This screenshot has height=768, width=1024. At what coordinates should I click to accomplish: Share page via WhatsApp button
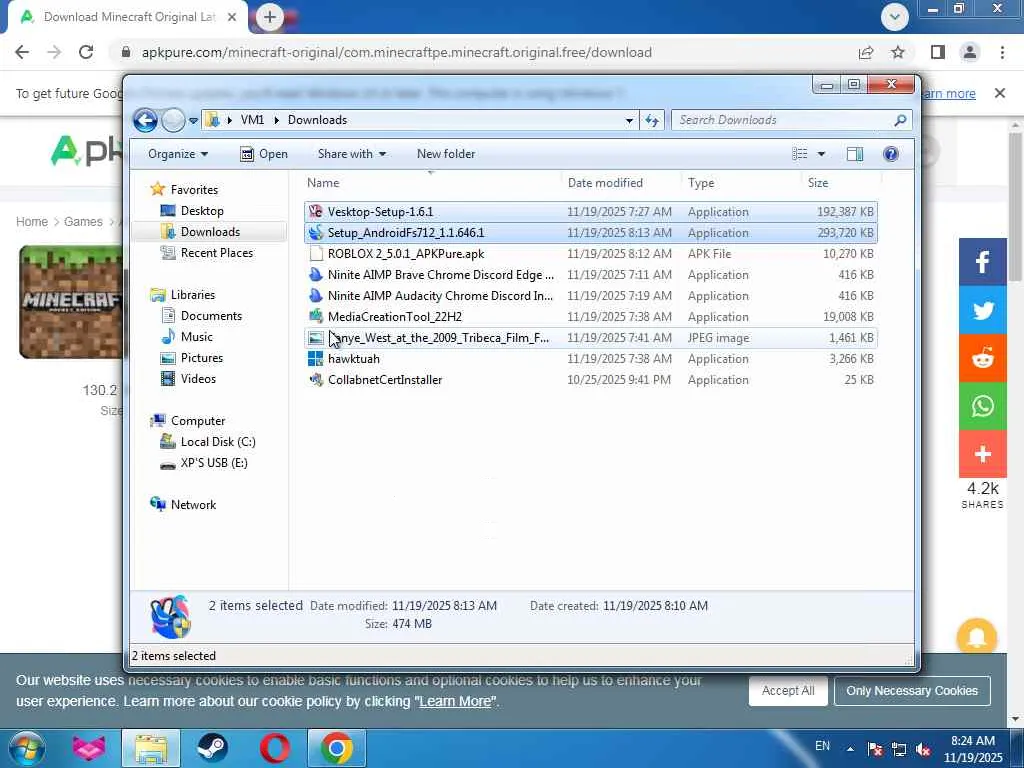tap(983, 406)
